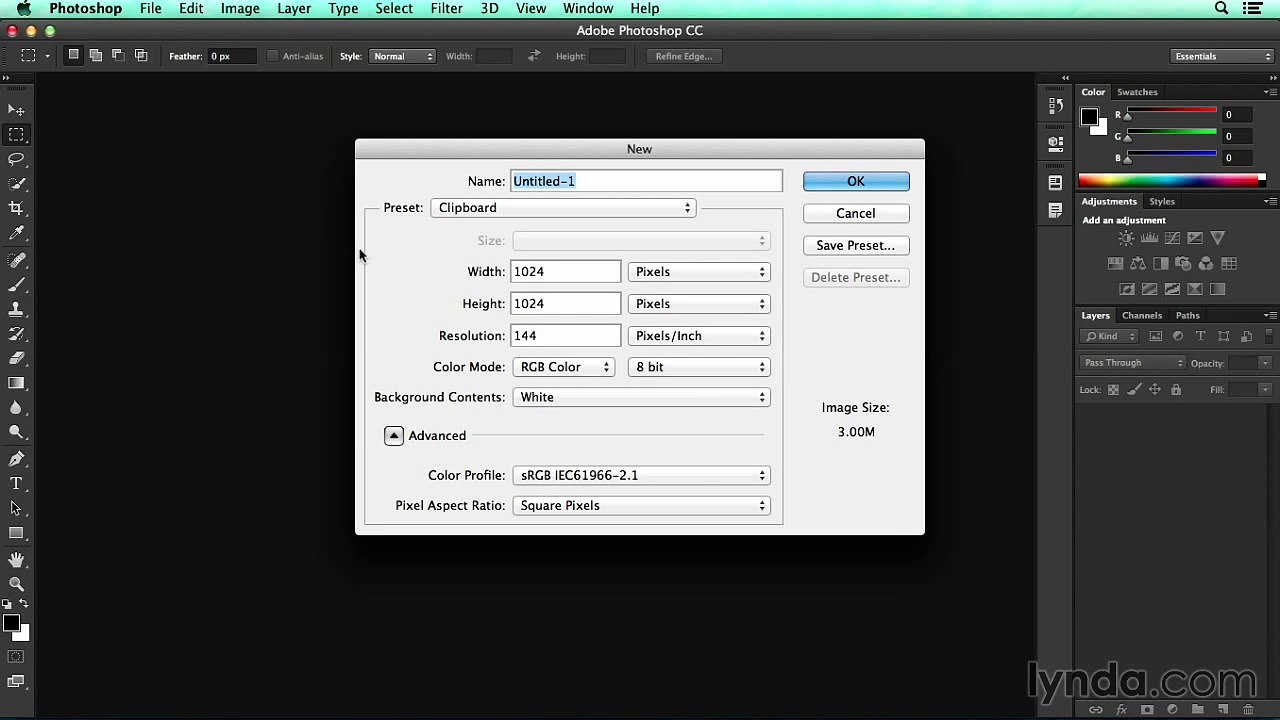Open the Filter menu
The height and width of the screenshot is (720, 1280).
pos(446,8)
